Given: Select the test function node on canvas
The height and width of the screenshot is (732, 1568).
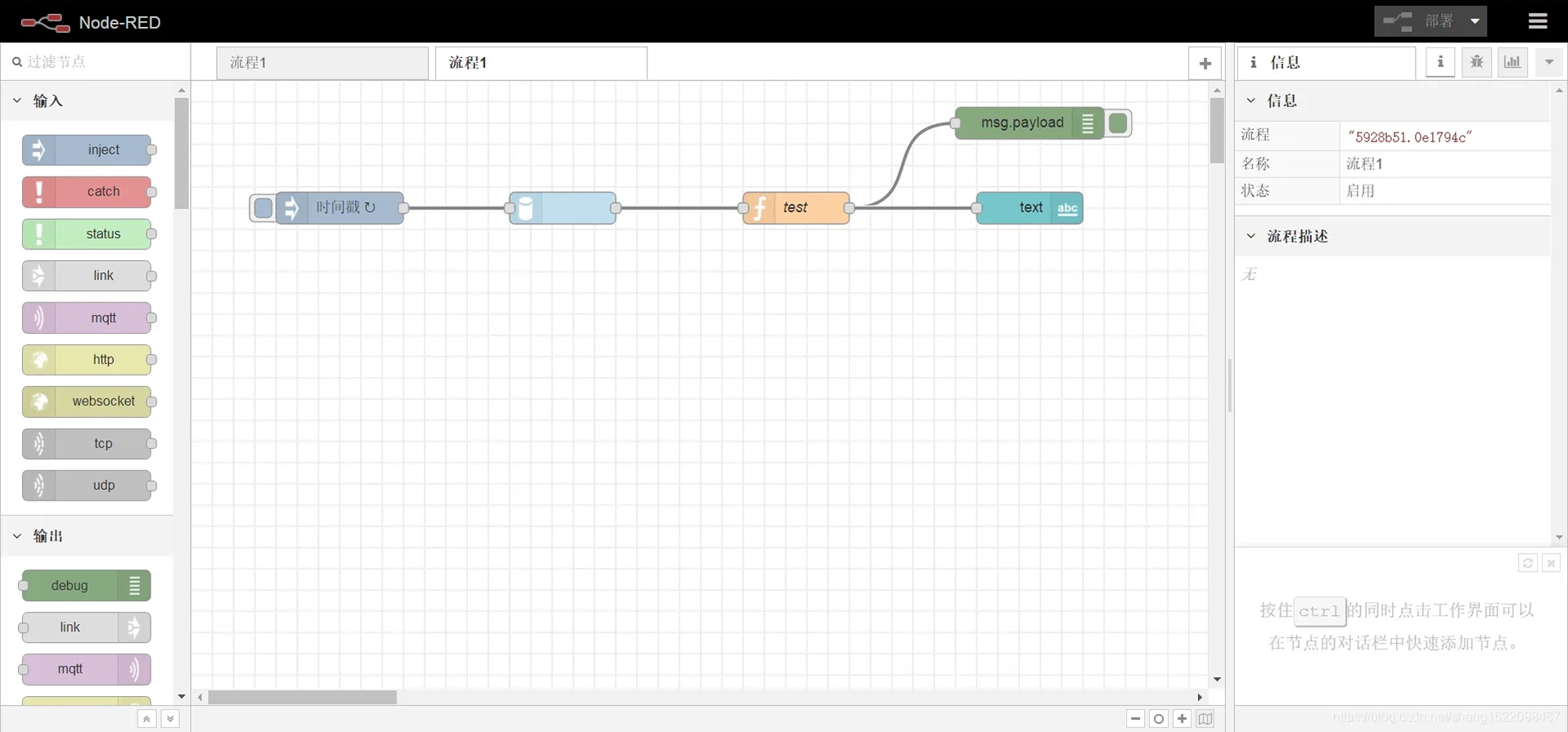Looking at the screenshot, I should point(796,208).
